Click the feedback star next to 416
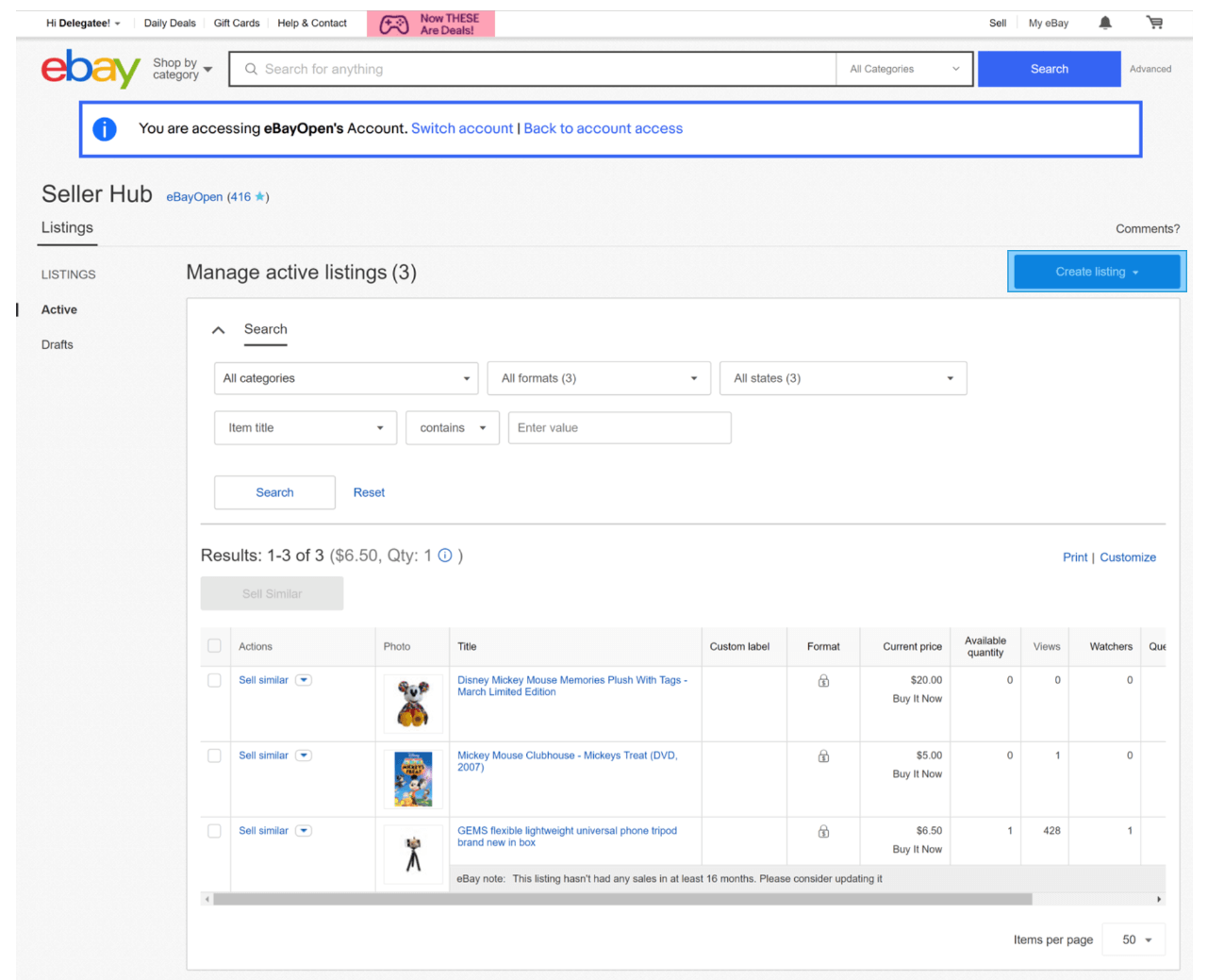This screenshot has width=1208, height=980. [x=260, y=196]
